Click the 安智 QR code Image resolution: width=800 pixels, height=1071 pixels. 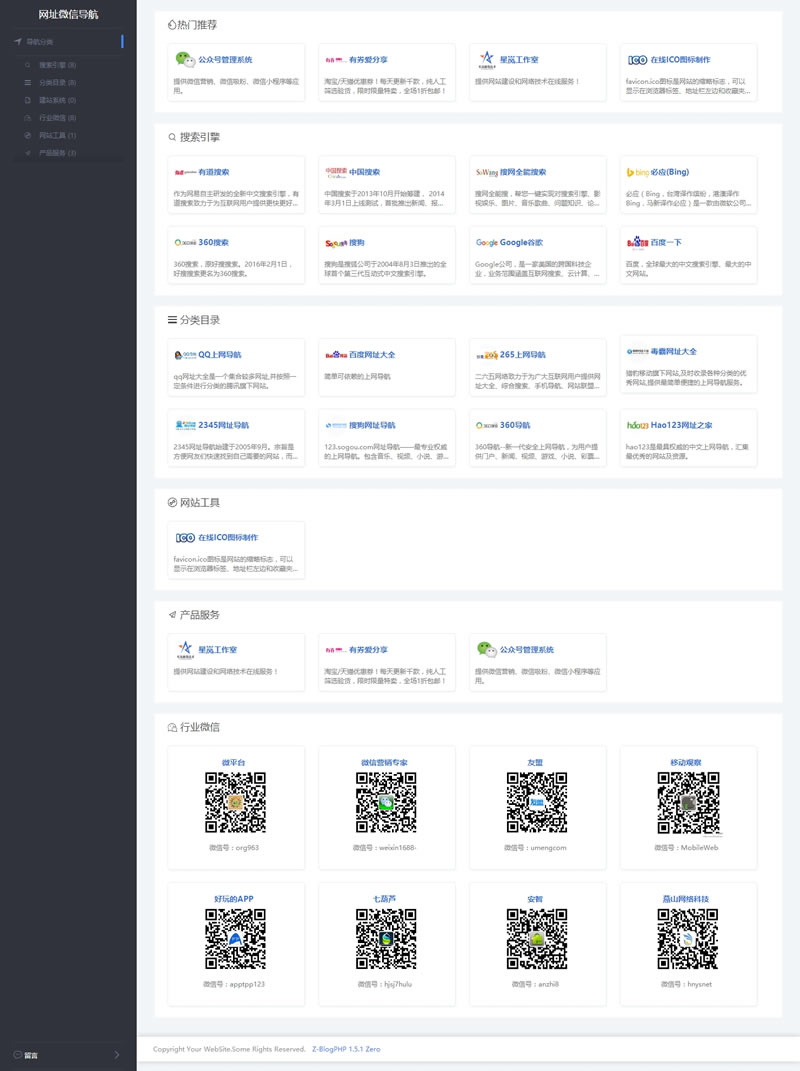(537, 939)
